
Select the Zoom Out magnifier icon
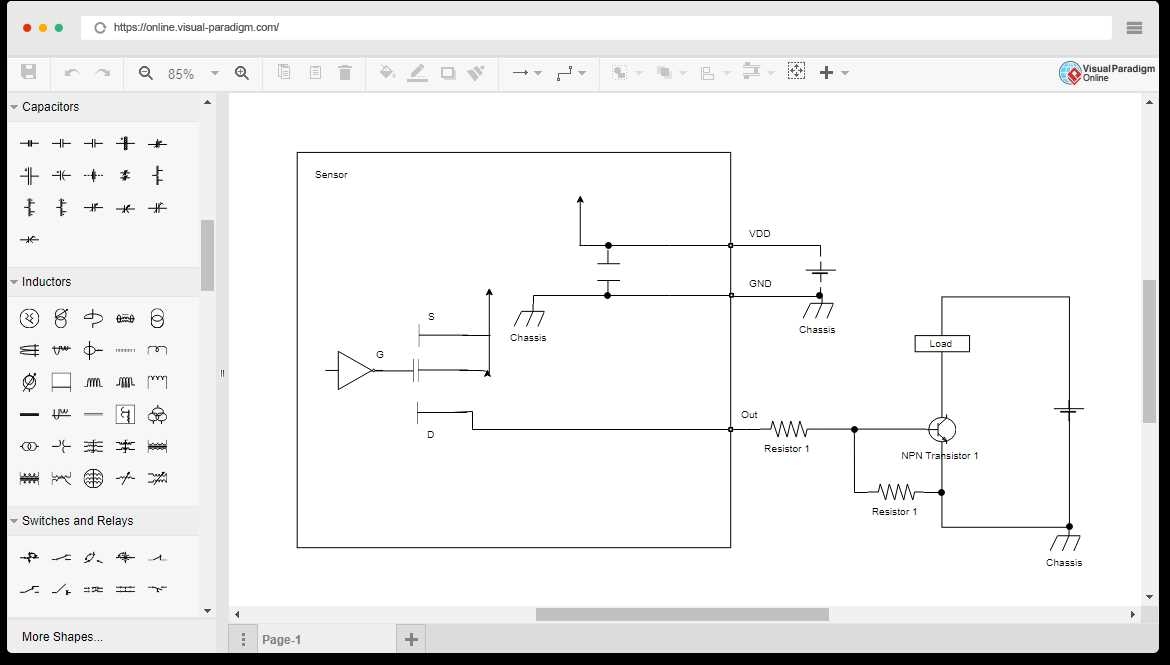tap(146, 72)
